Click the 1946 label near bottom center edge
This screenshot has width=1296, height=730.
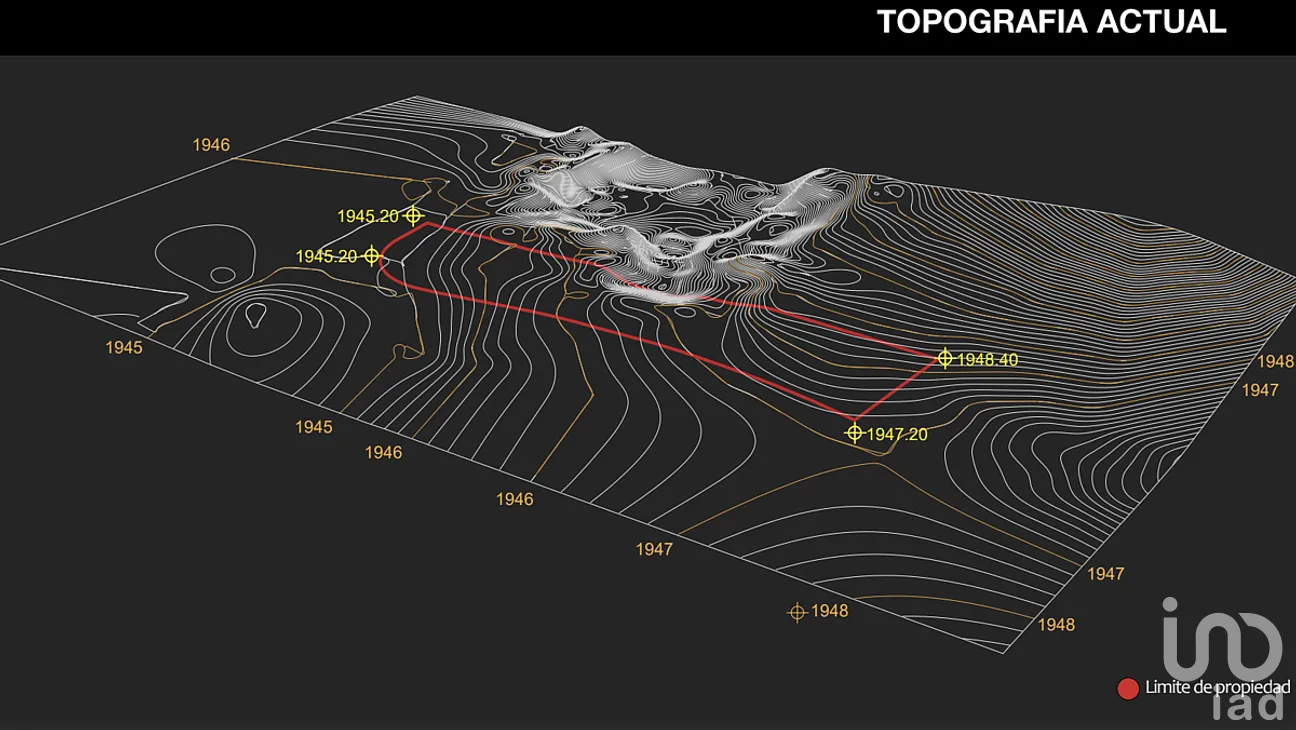(514, 499)
